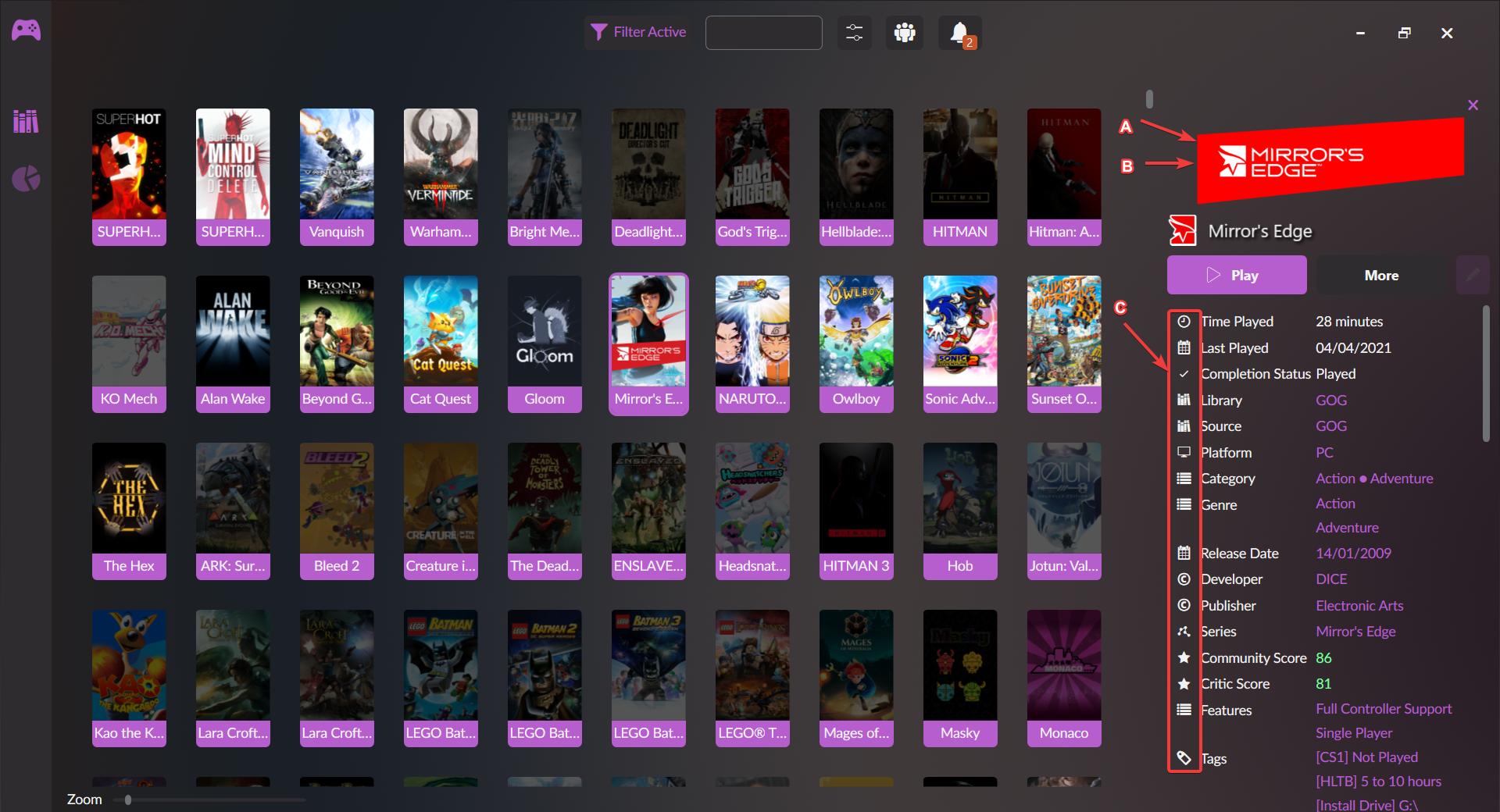The width and height of the screenshot is (1500, 812).
Task: Click the PC platform link
Action: click(1324, 452)
